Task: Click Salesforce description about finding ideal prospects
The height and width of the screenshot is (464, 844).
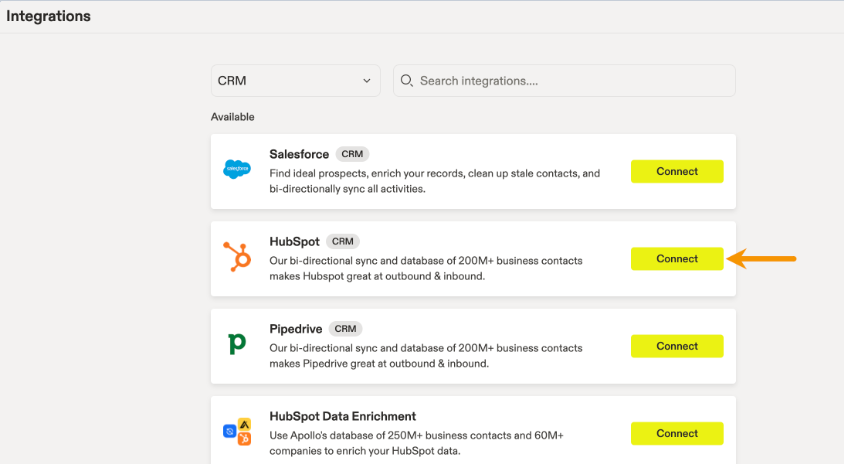Action: pyautogui.click(x=434, y=181)
